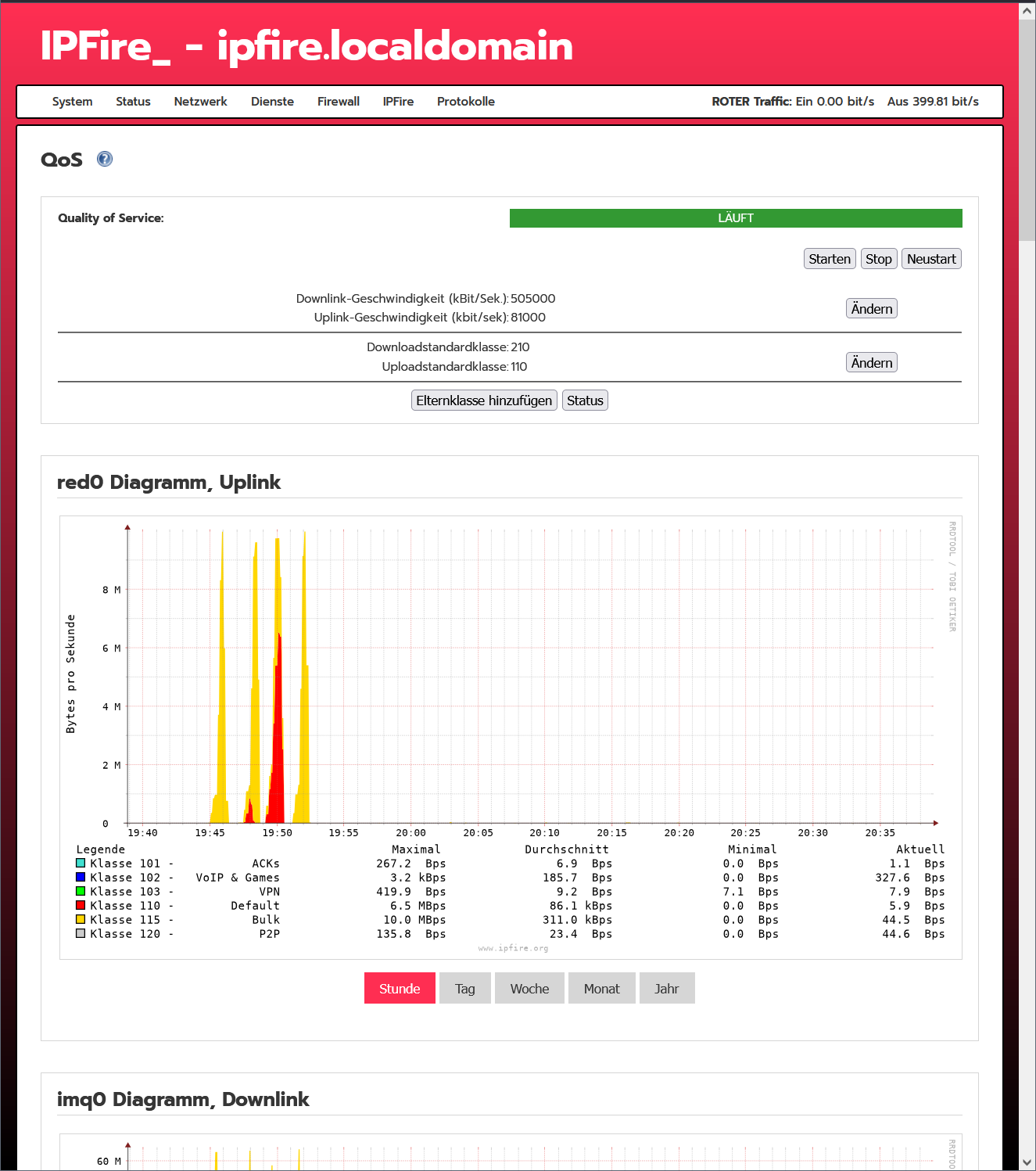Click the '10.0 MBps' Bulk maximal value
1036x1171 pixels.
pyautogui.click(x=414, y=920)
